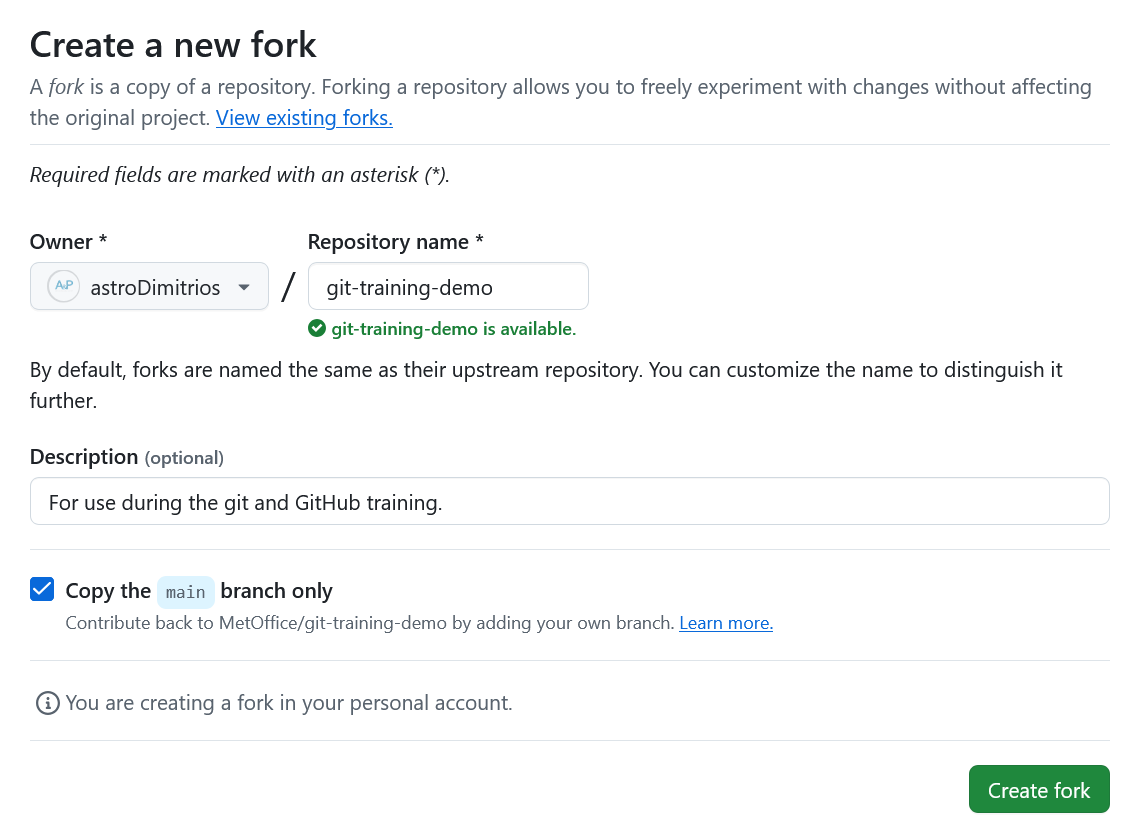Select the Create a new fork heading
The image size is (1136, 838).
click(172, 44)
